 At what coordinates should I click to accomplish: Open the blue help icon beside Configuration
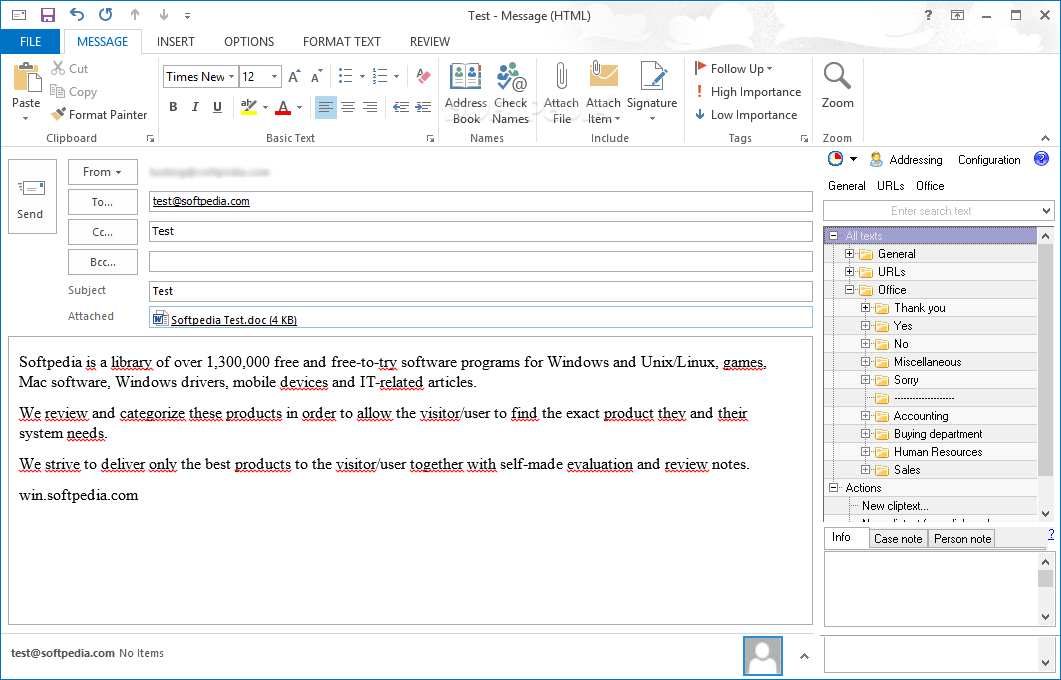[x=1041, y=159]
